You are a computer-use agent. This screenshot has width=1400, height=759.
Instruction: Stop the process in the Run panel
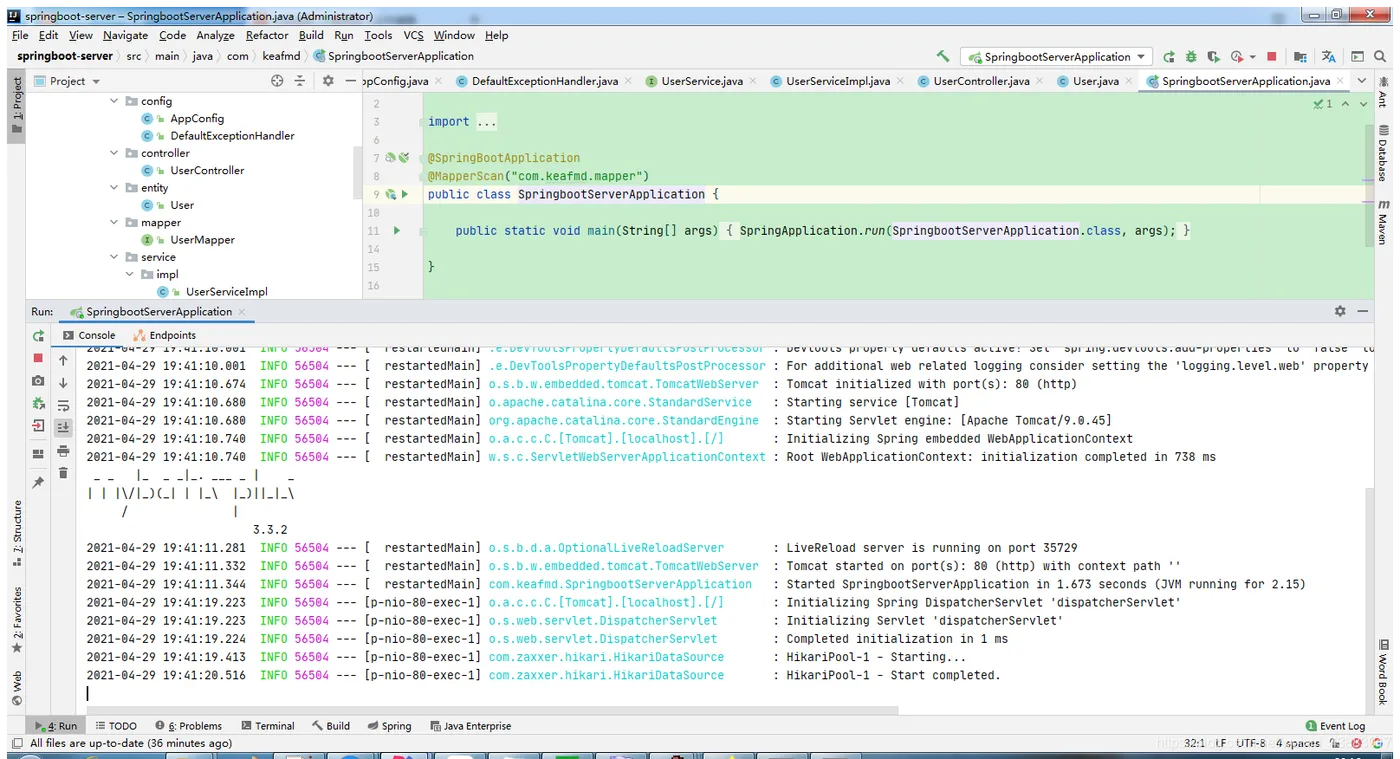(38, 358)
